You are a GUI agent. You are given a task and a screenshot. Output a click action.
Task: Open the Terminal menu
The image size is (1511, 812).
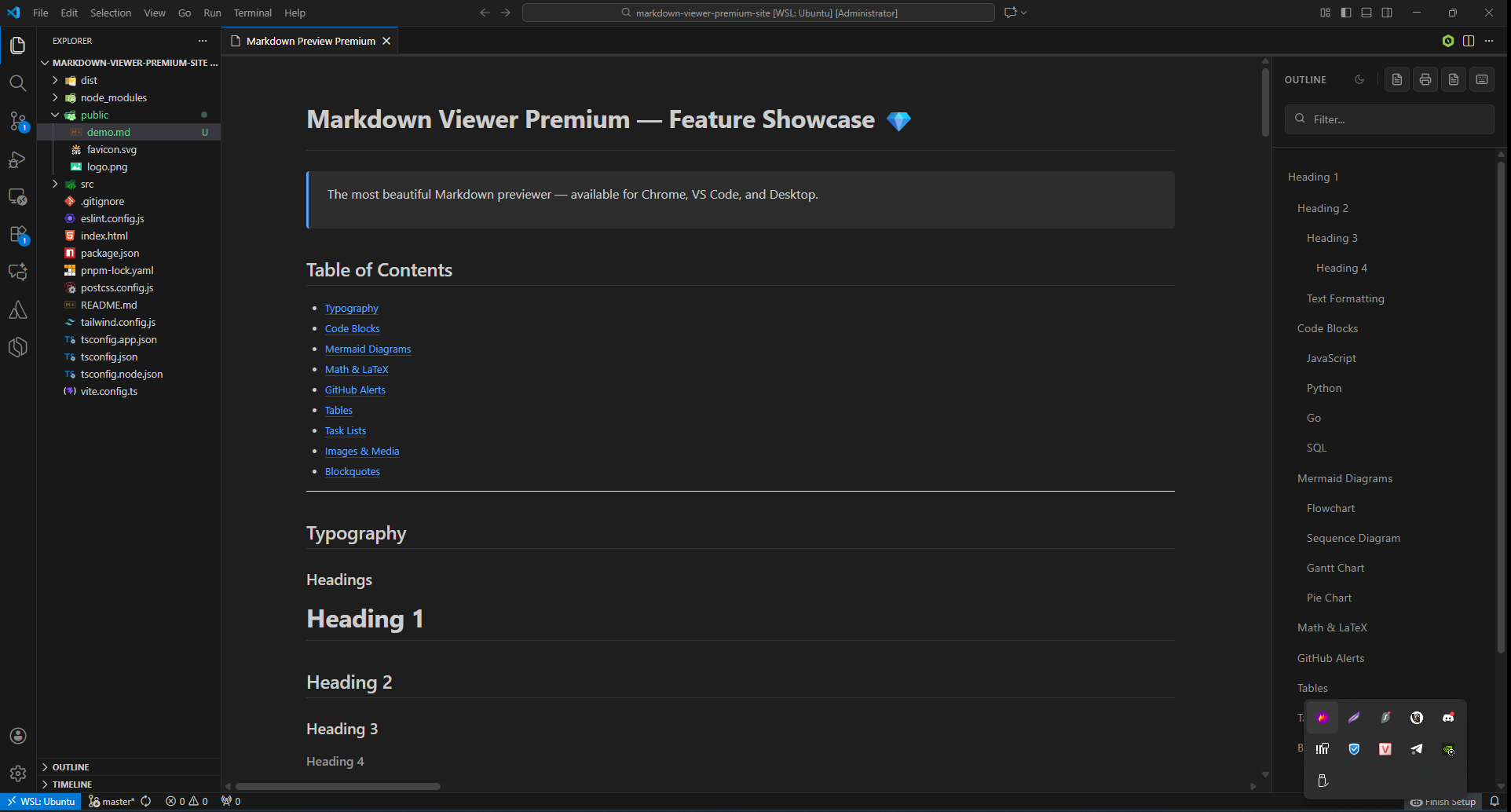click(252, 13)
